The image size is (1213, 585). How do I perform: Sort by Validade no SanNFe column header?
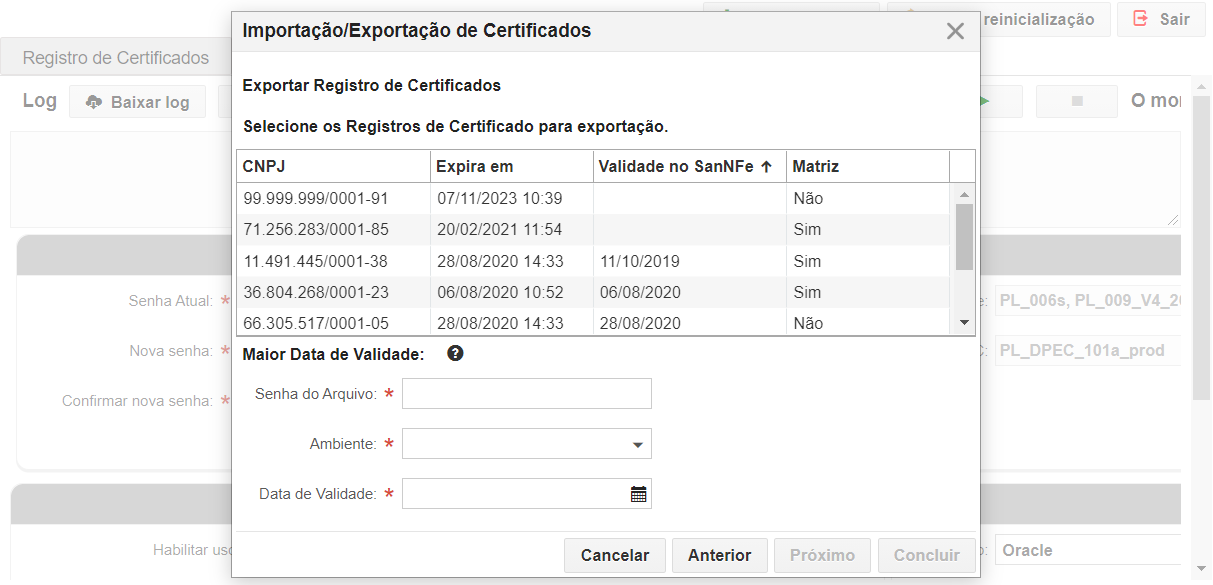[x=689, y=167]
